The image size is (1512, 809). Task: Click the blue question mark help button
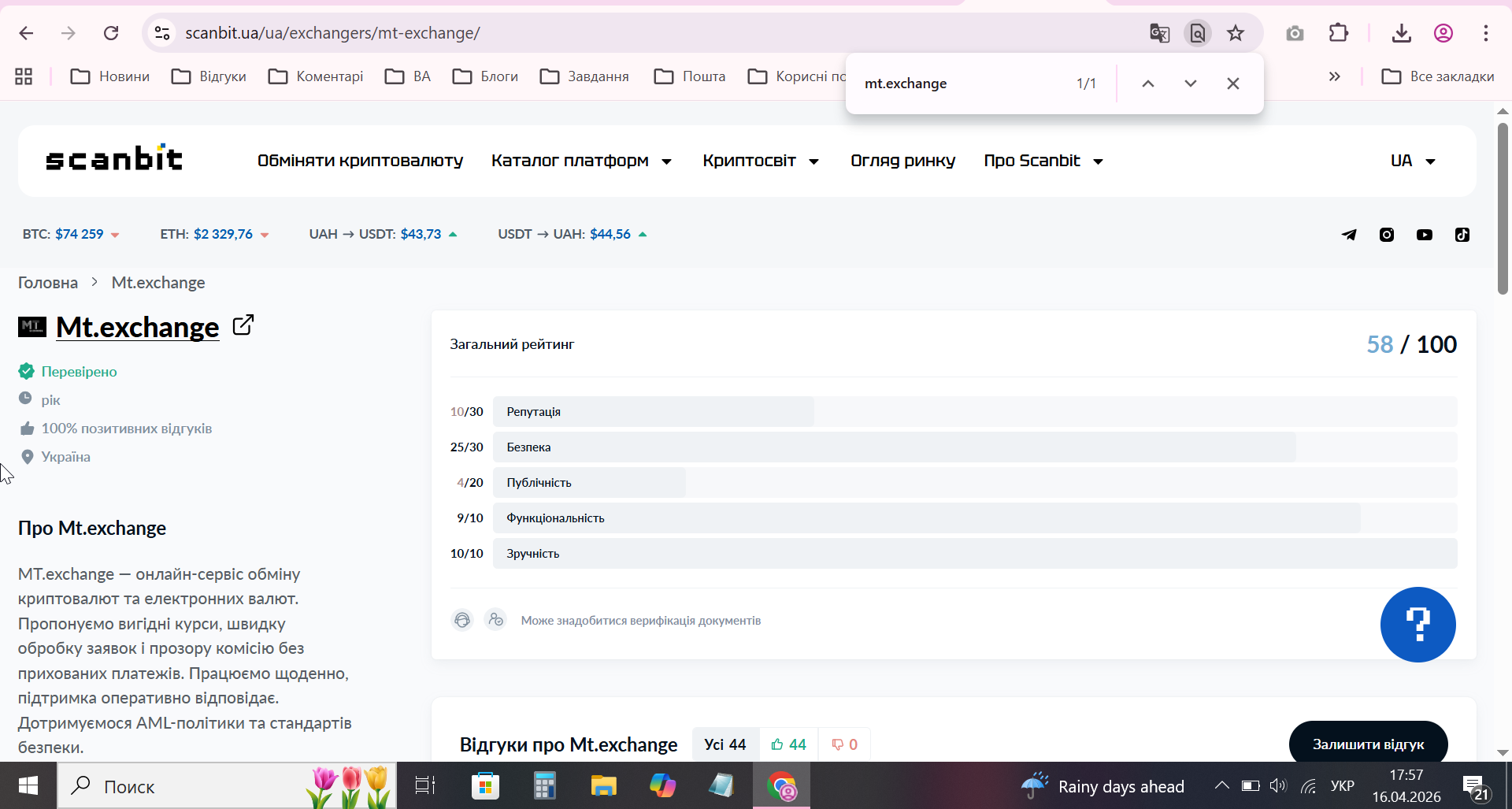pos(1418,625)
